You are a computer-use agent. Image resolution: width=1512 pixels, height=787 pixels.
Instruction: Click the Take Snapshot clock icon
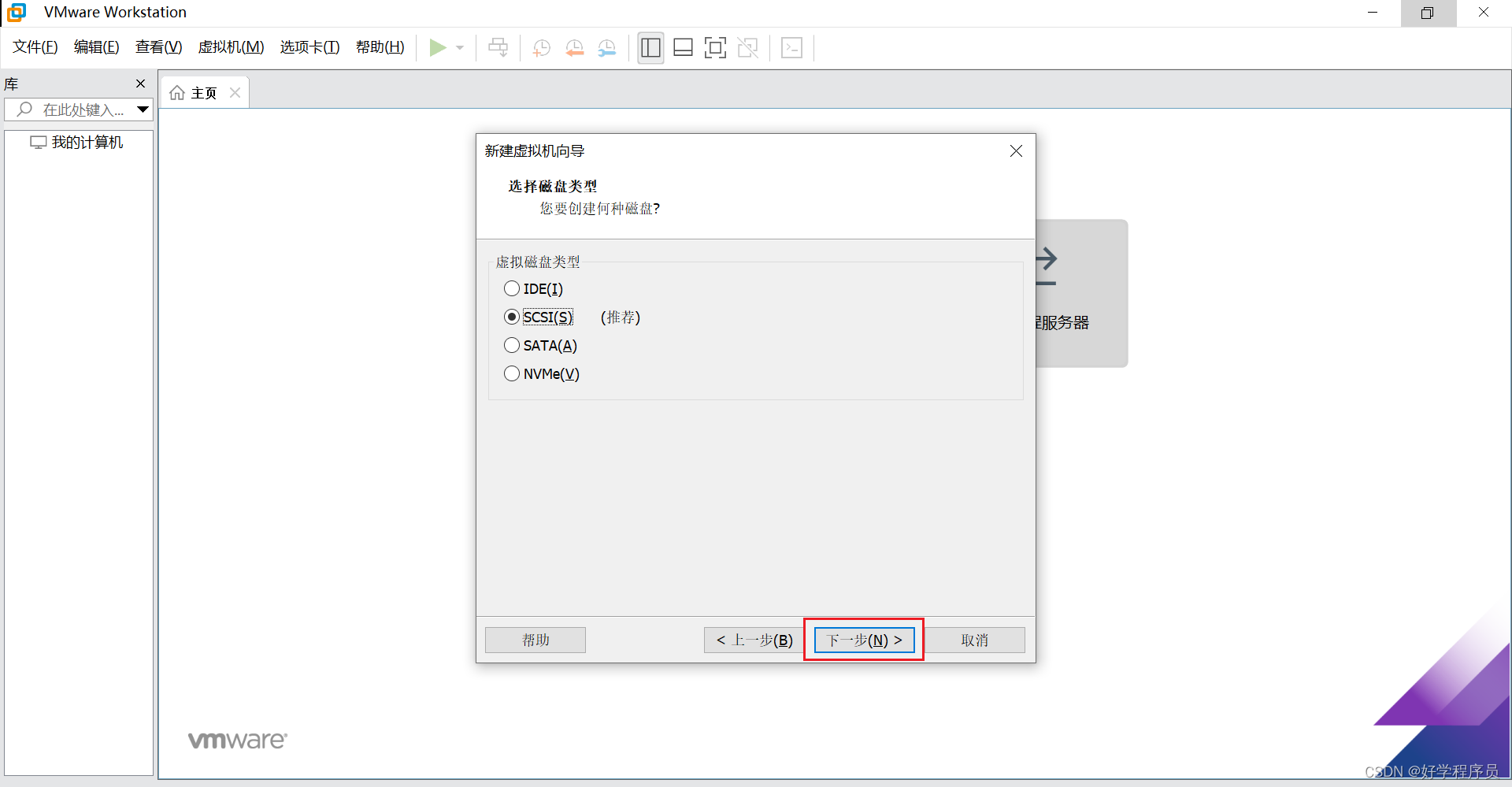tap(542, 48)
